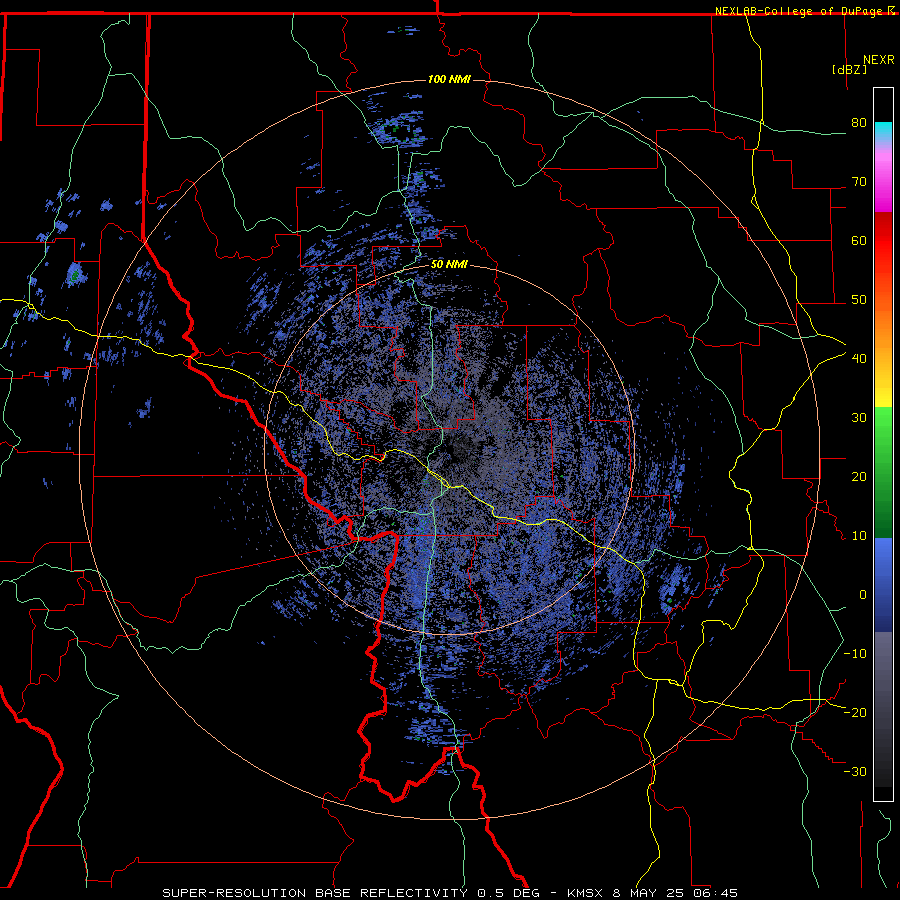Click the 30 value on the dBZ scale

[859, 418]
